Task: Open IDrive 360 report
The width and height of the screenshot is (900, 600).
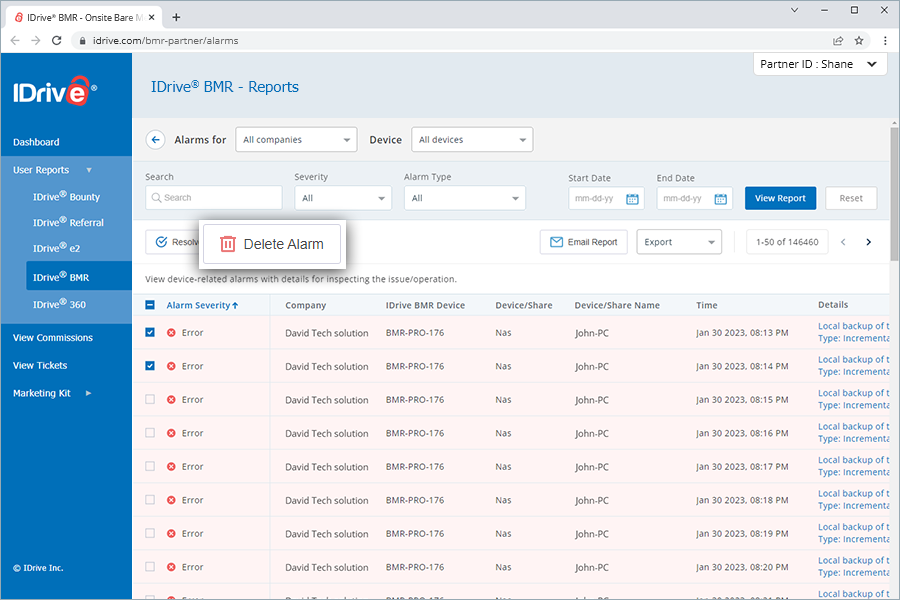Action: (59, 304)
